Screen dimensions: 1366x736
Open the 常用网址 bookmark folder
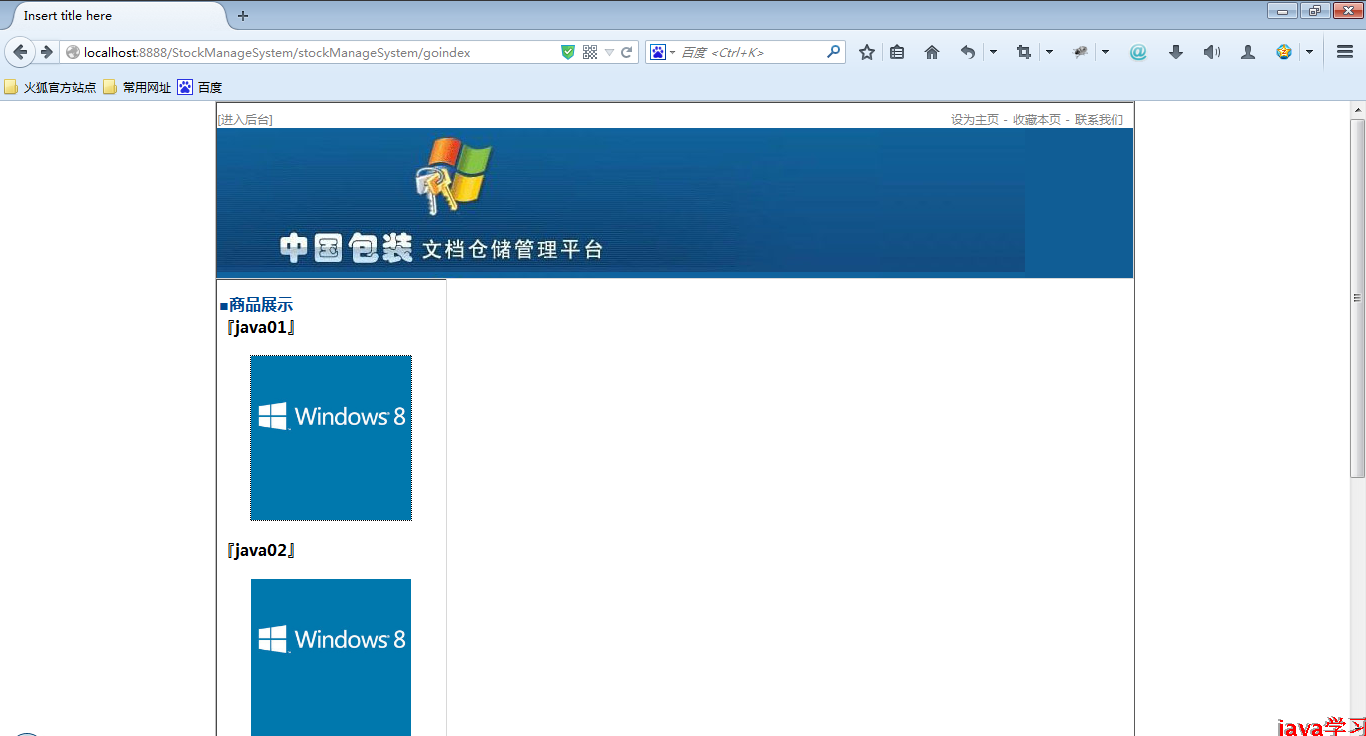click(137, 88)
